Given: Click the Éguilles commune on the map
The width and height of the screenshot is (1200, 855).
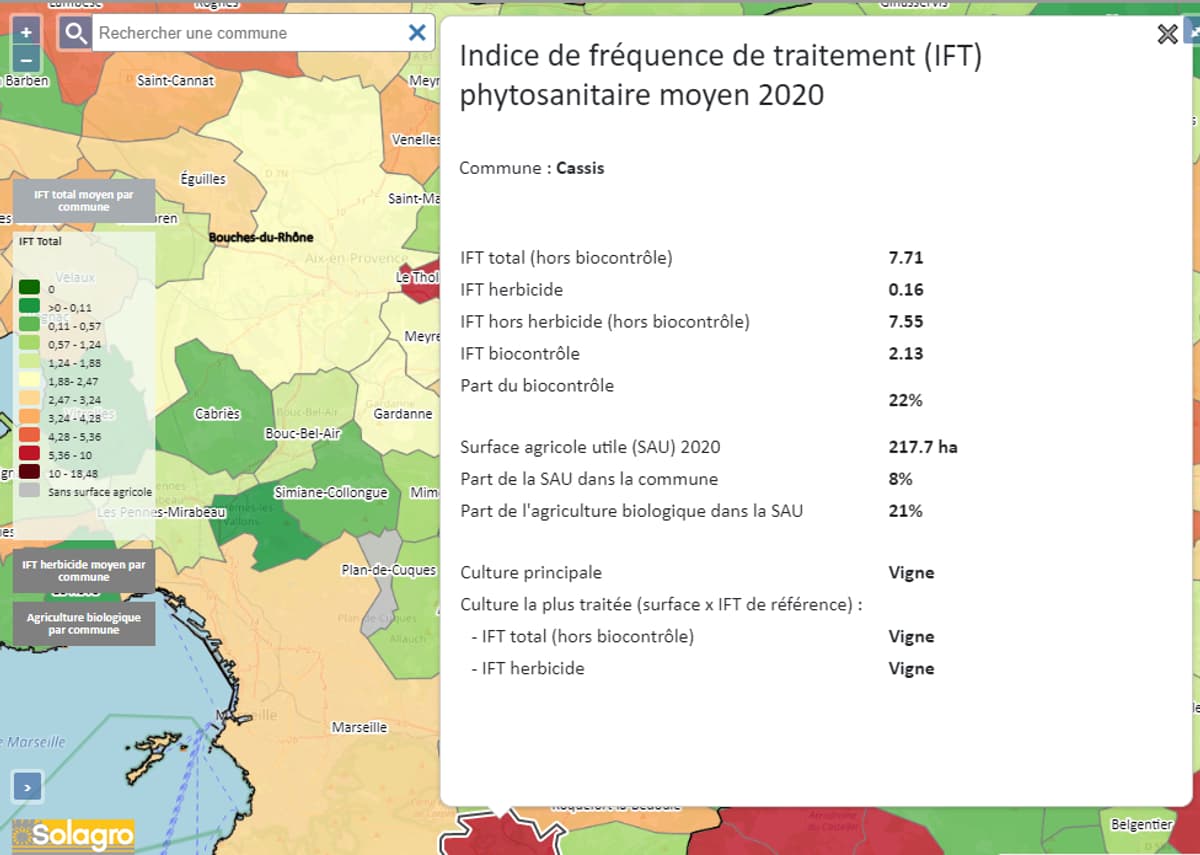Looking at the screenshot, I should (x=203, y=180).
